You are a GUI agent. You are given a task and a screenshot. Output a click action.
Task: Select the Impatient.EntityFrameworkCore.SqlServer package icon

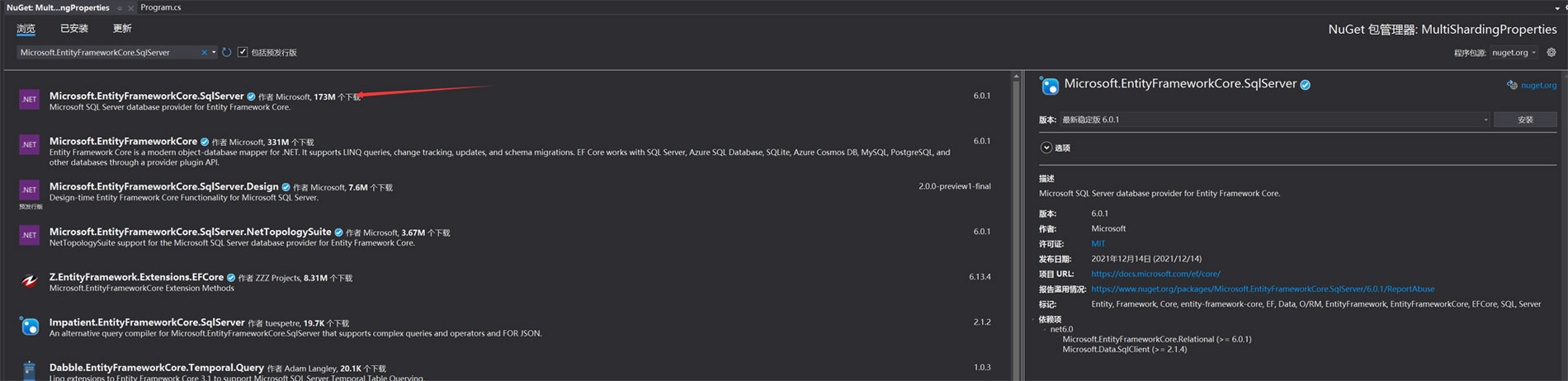pyautogui.click(x=29, y=326)
